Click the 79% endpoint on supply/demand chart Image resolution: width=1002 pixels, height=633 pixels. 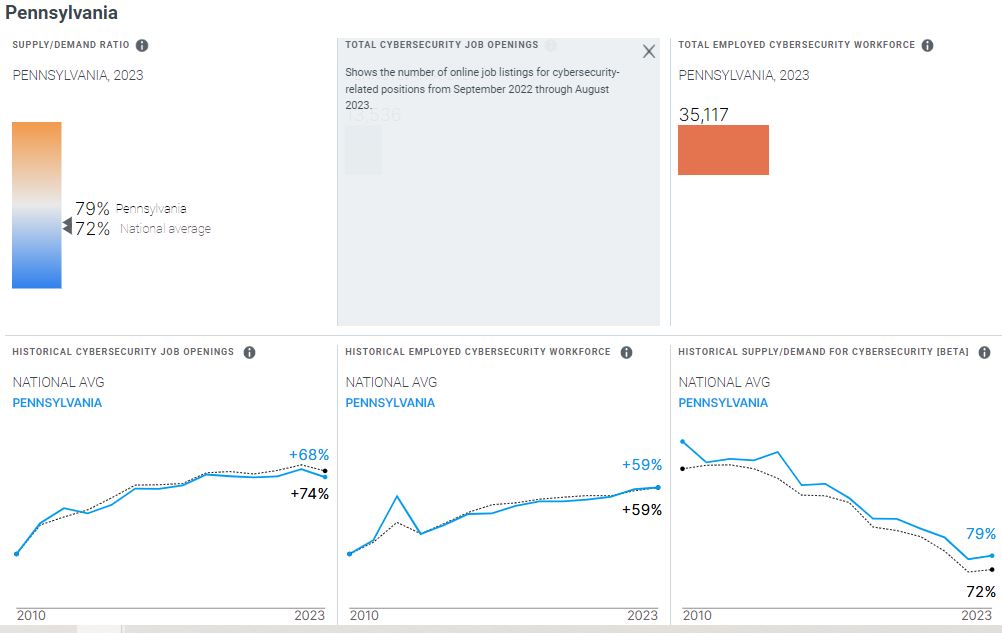tap(991, 555)
